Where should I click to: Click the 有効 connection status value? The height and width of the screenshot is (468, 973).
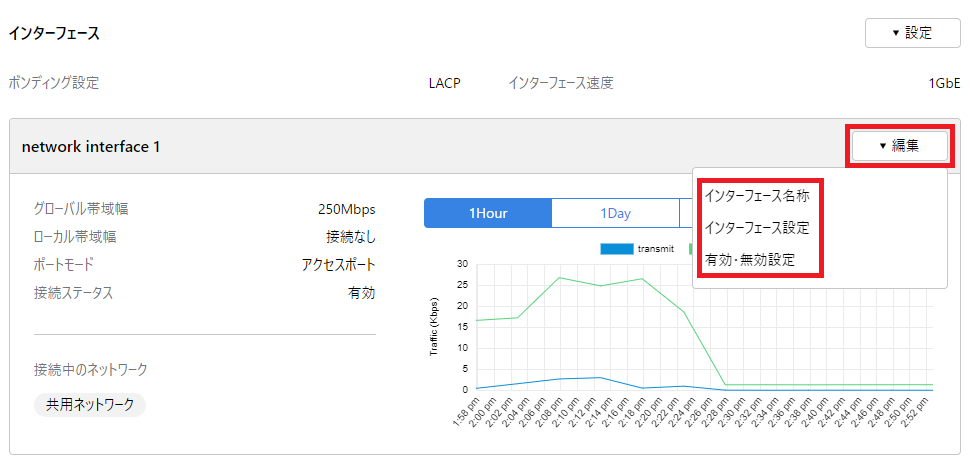361,293
